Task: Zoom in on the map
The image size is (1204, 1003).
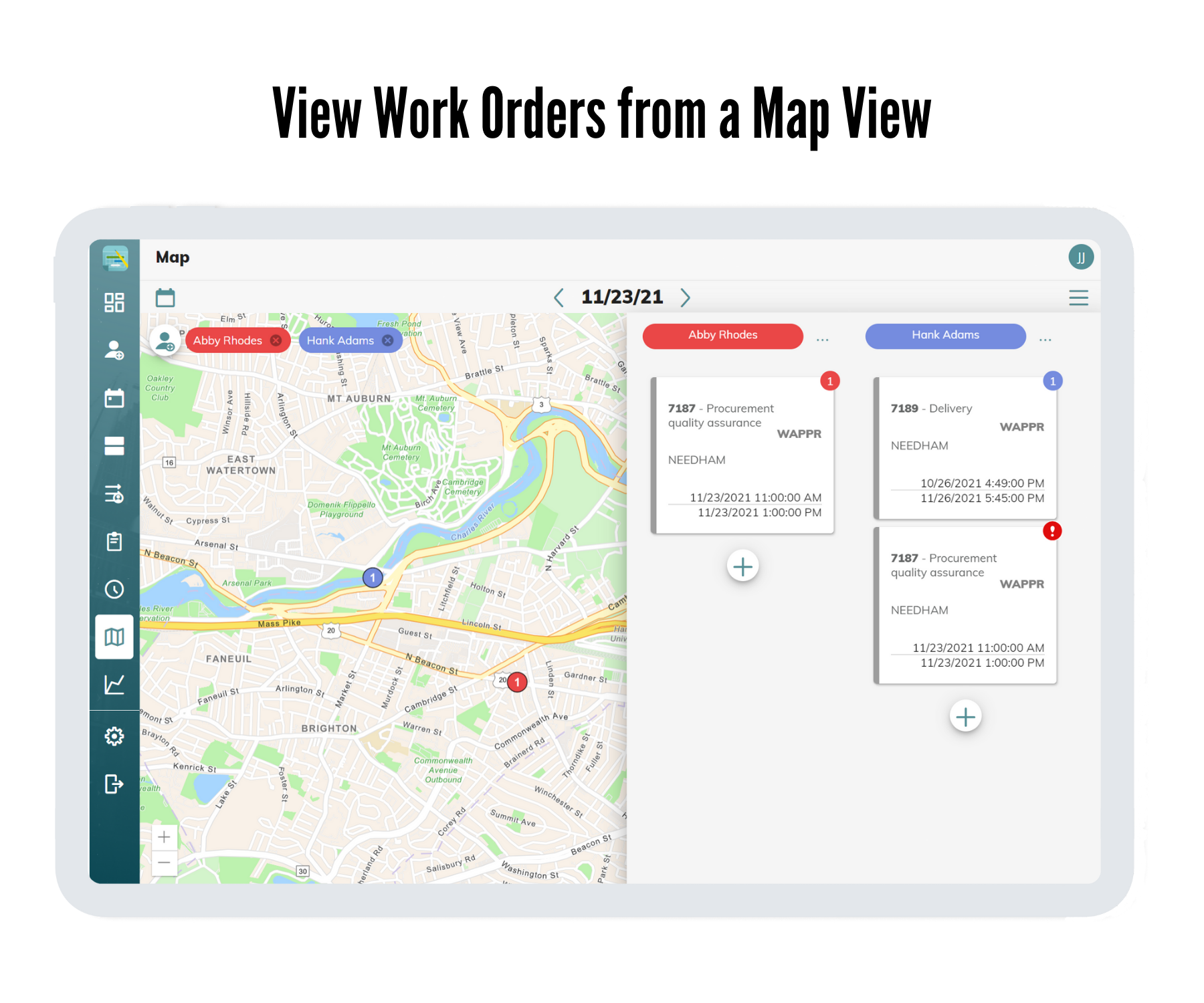Action: [165, 837]
